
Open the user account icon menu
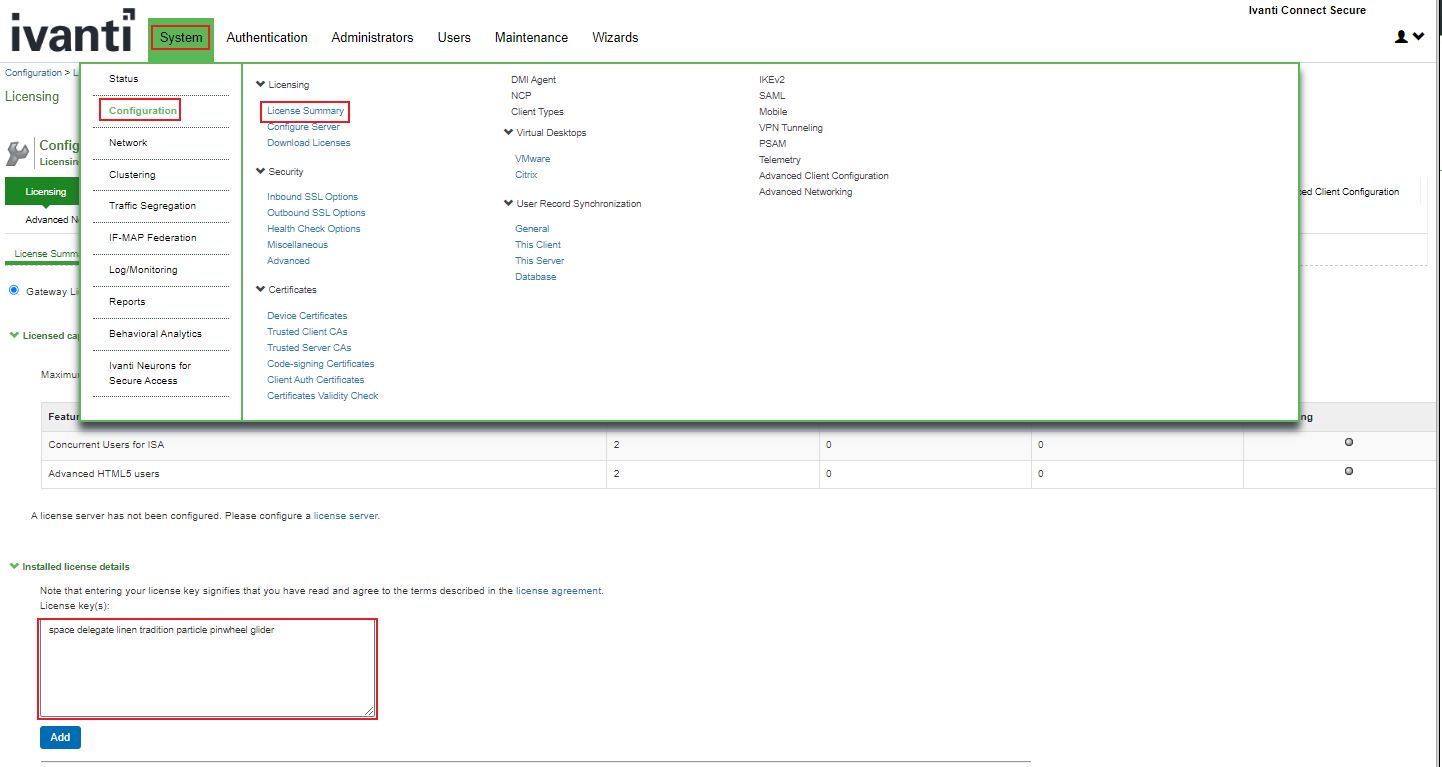click(x=1408, y=37)
